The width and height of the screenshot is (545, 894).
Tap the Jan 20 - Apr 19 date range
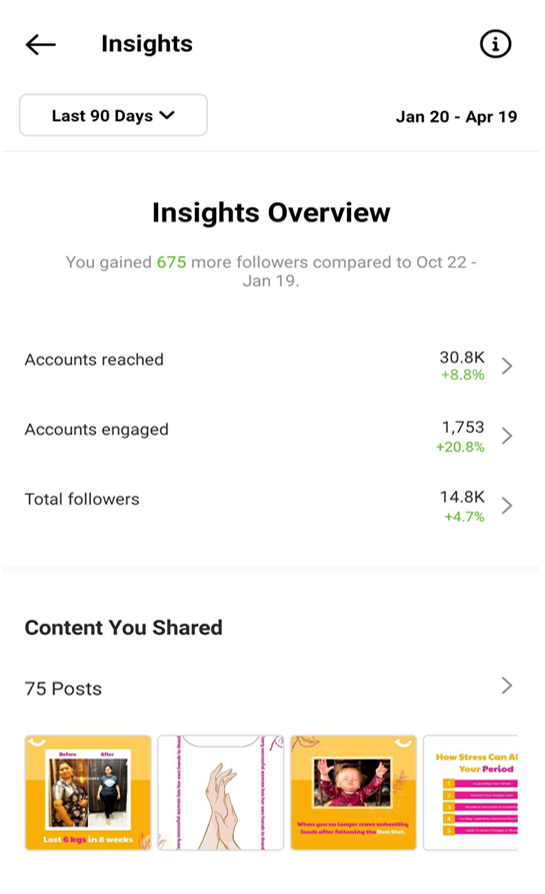456,116
